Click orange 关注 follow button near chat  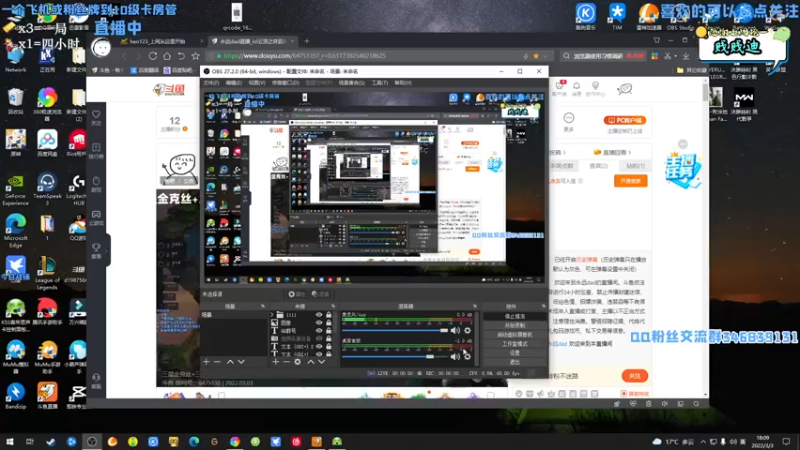pos(635,376)
